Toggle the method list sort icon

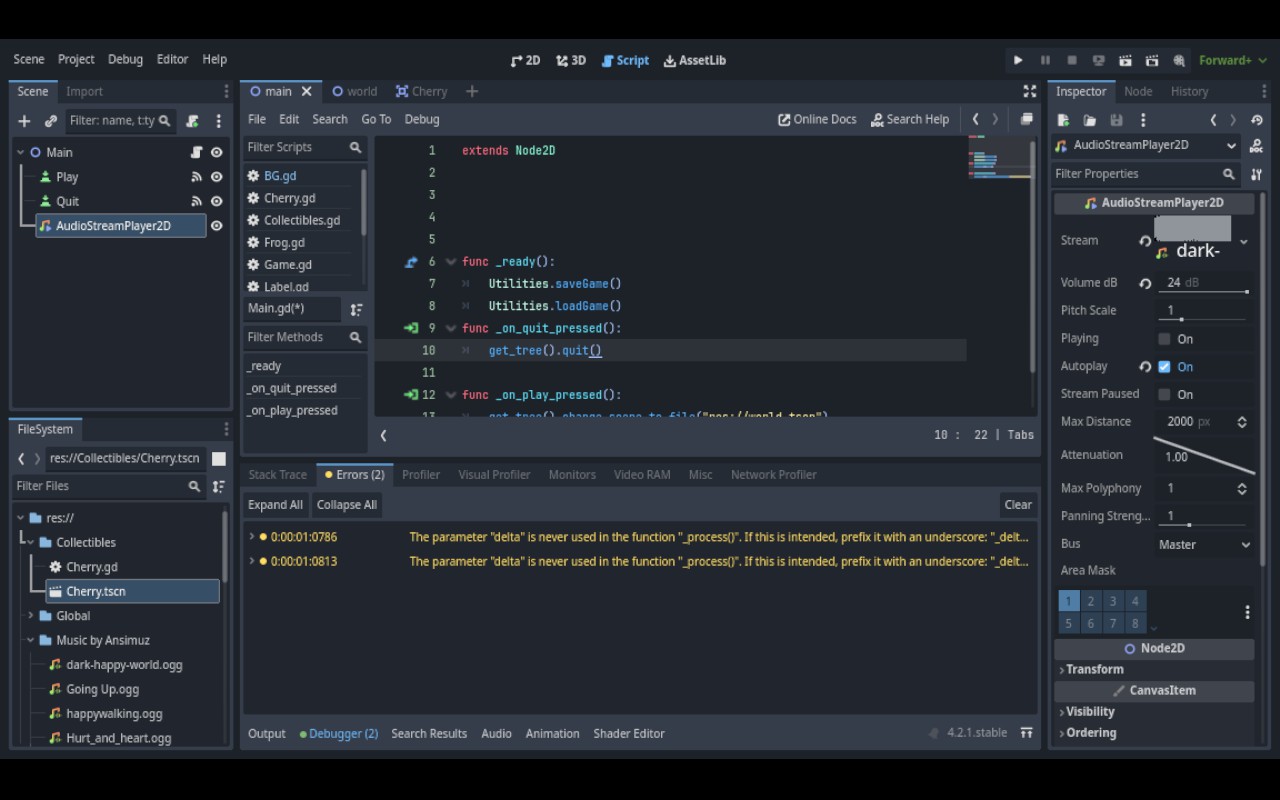(356, 309)
